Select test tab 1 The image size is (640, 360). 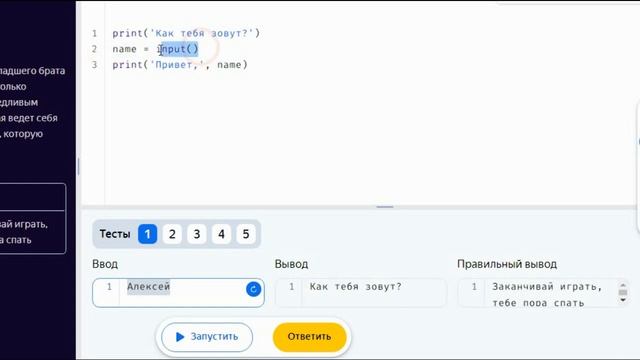click(147, 234)
